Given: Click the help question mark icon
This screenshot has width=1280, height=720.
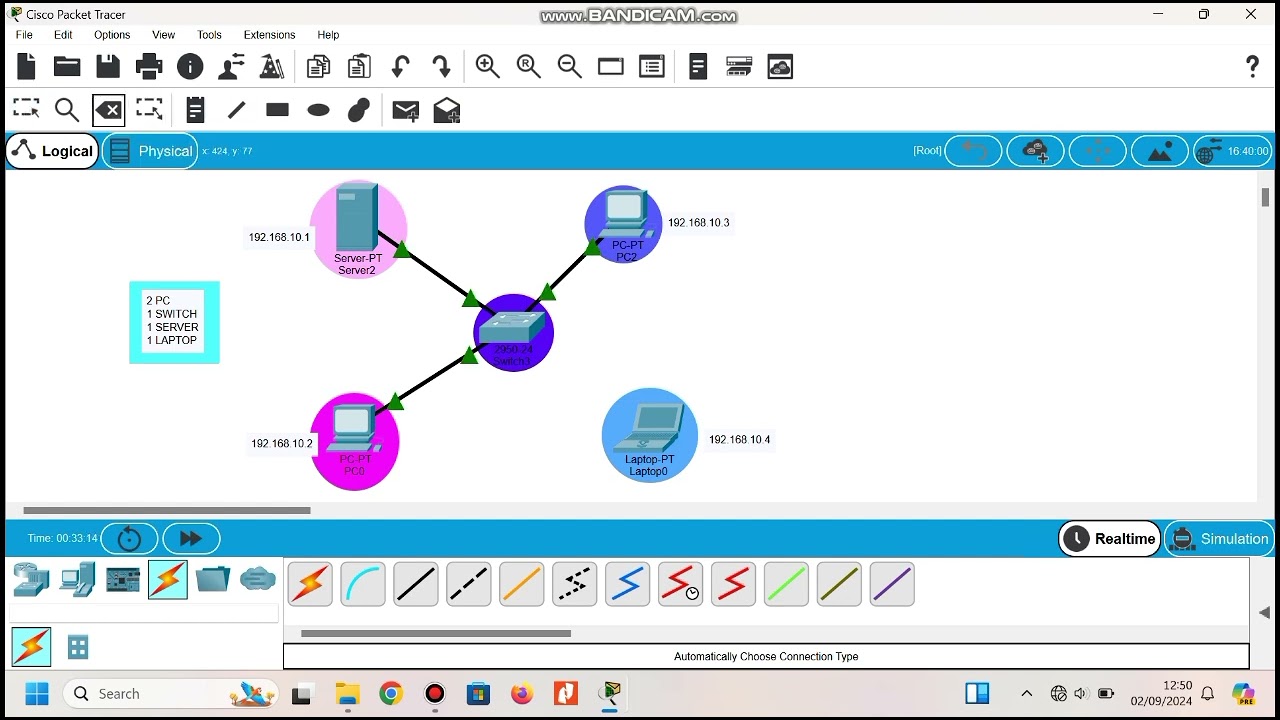Looking at the screenshot, I should (1252, 67).
